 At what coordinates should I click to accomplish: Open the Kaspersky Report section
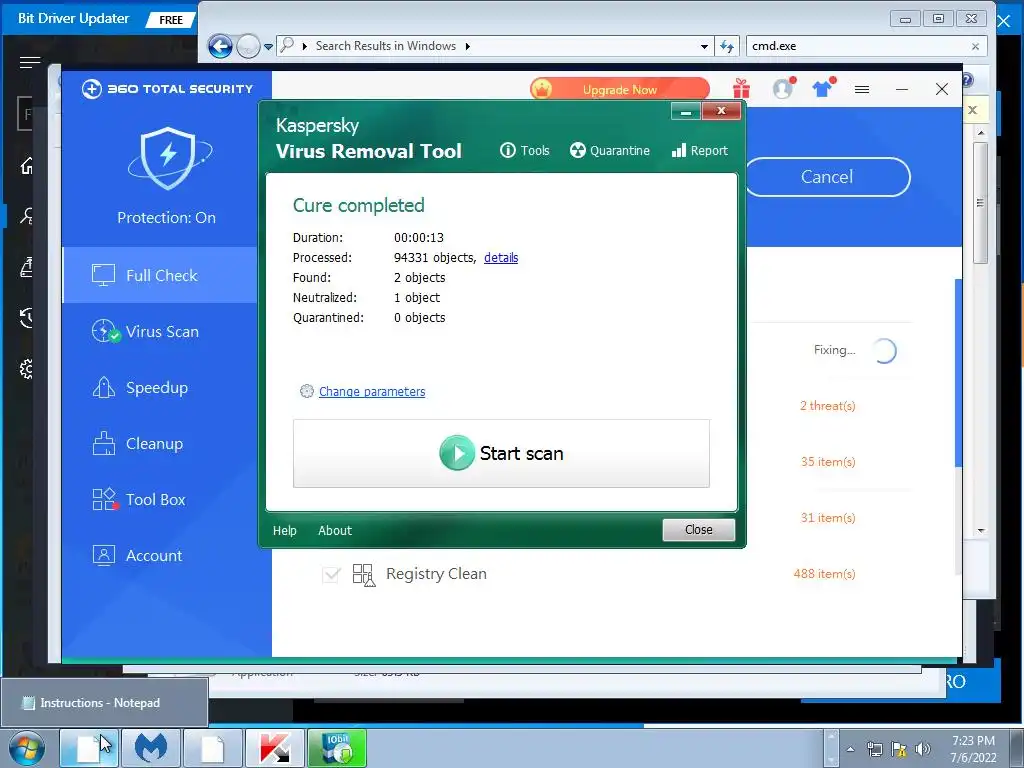click(699, 151)
